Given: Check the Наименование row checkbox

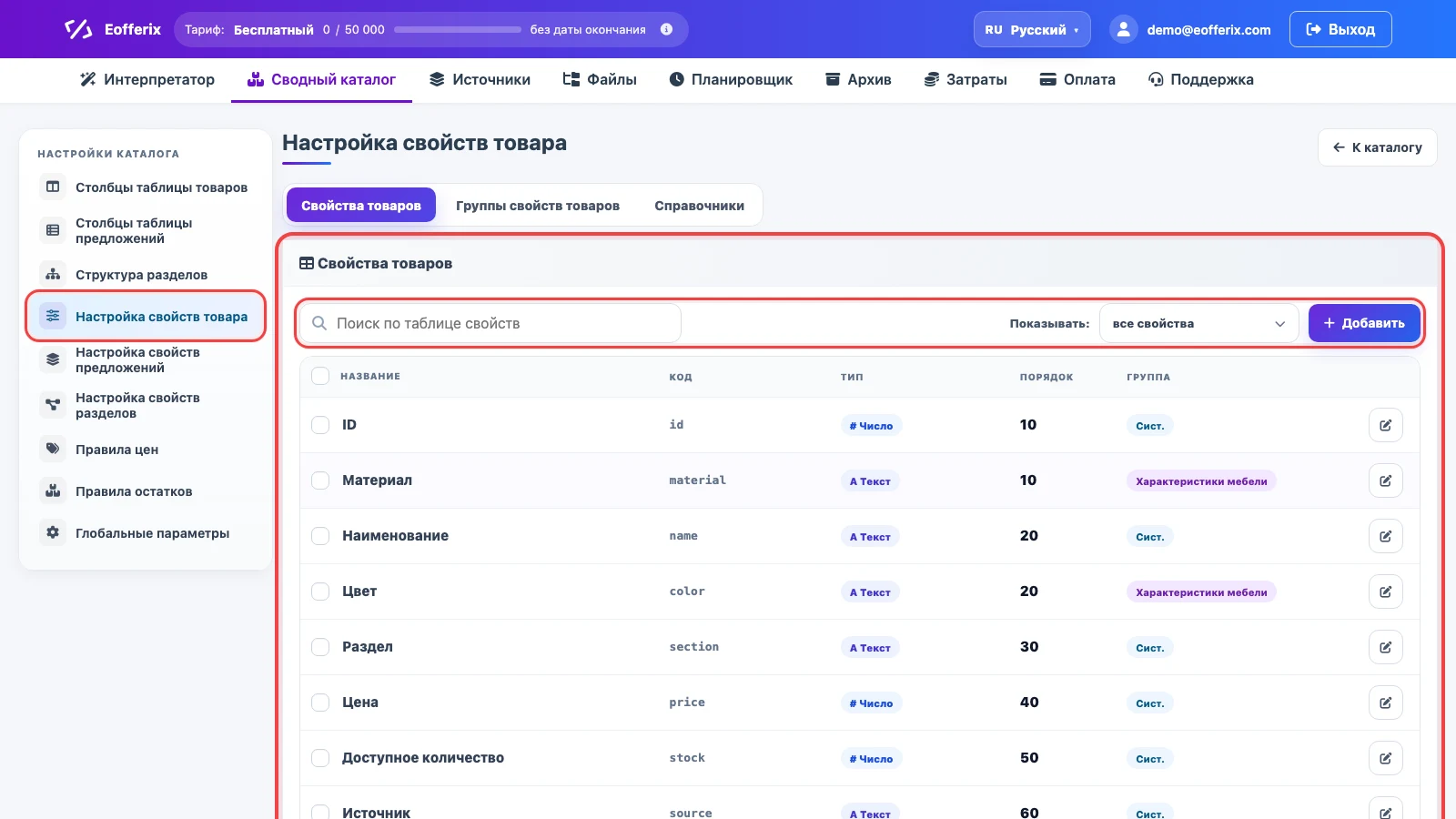Looking at the screenshot, I should [320, 536].
